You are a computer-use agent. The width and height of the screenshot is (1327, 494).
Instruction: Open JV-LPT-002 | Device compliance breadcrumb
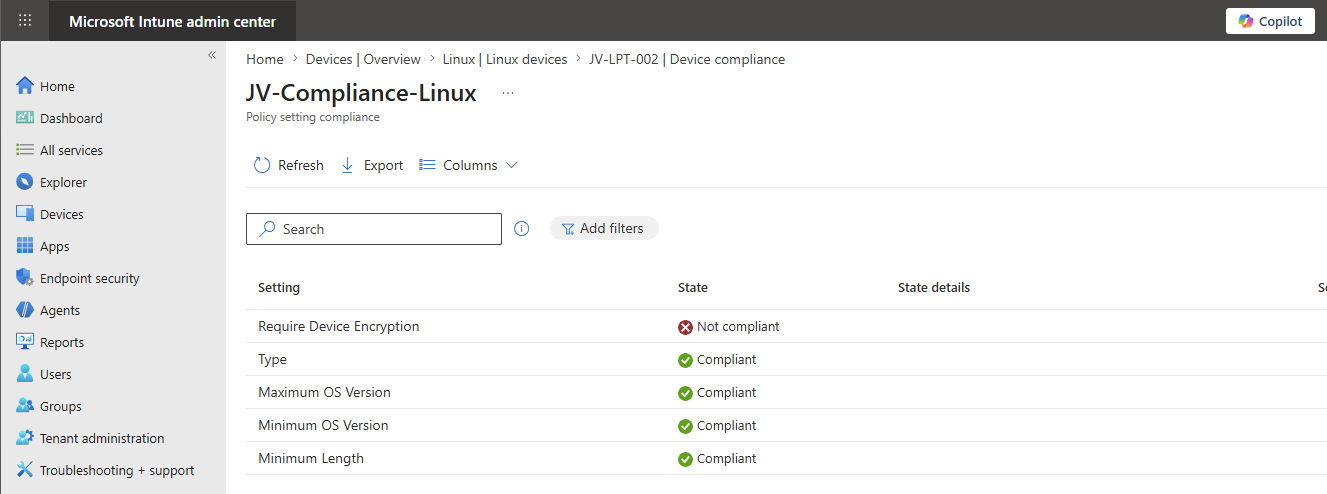click(687, 59)
